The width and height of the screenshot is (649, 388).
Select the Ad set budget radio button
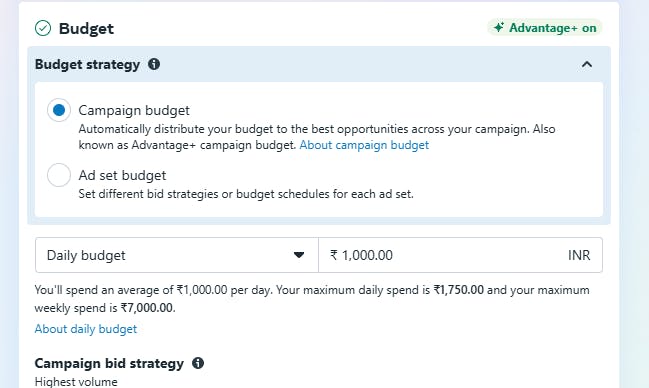pyautogui.click(x=59, y=175)
